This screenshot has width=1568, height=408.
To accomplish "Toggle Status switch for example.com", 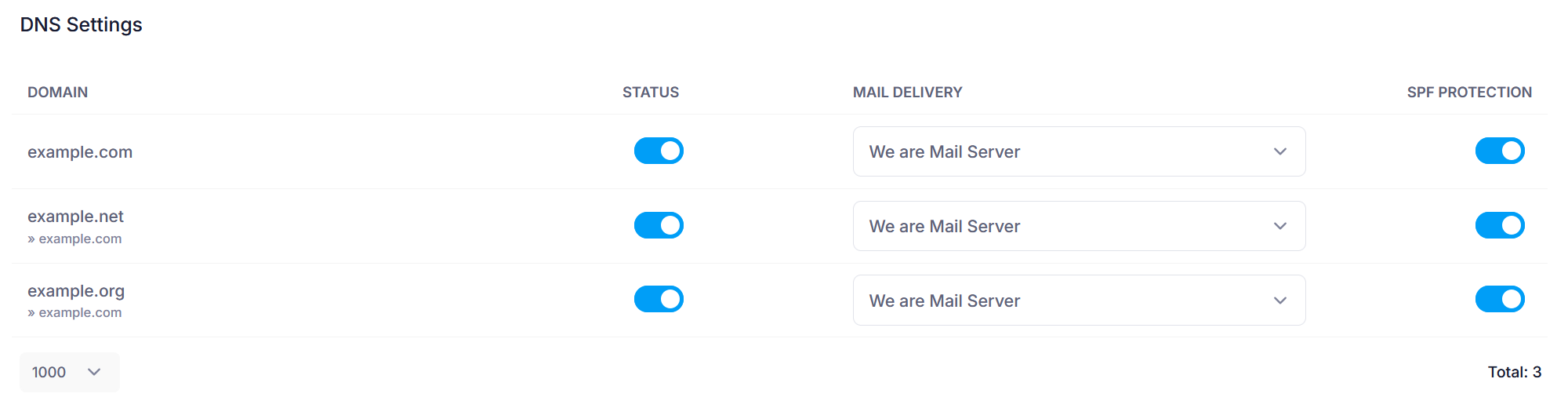I will [x=659, y=151].
